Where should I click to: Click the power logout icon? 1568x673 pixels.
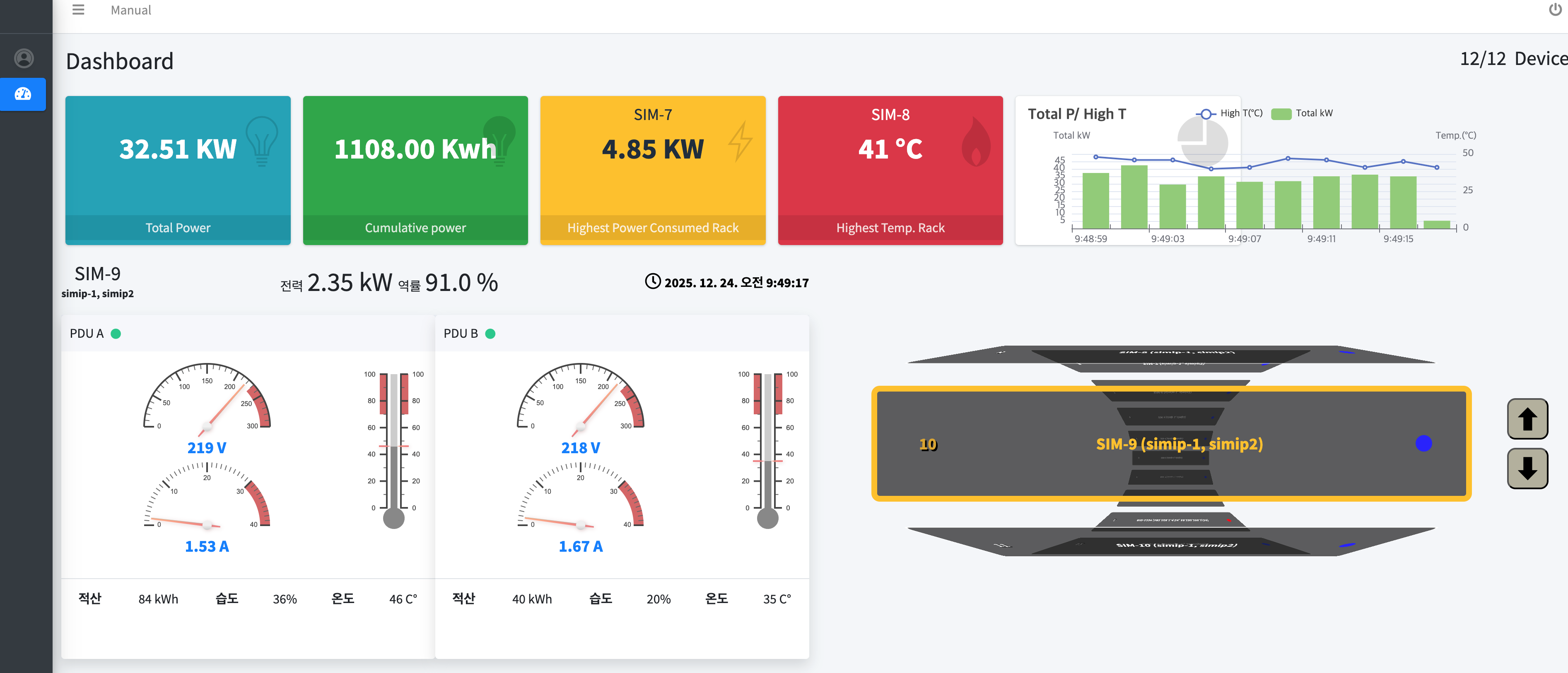[x=1555, y=10]
